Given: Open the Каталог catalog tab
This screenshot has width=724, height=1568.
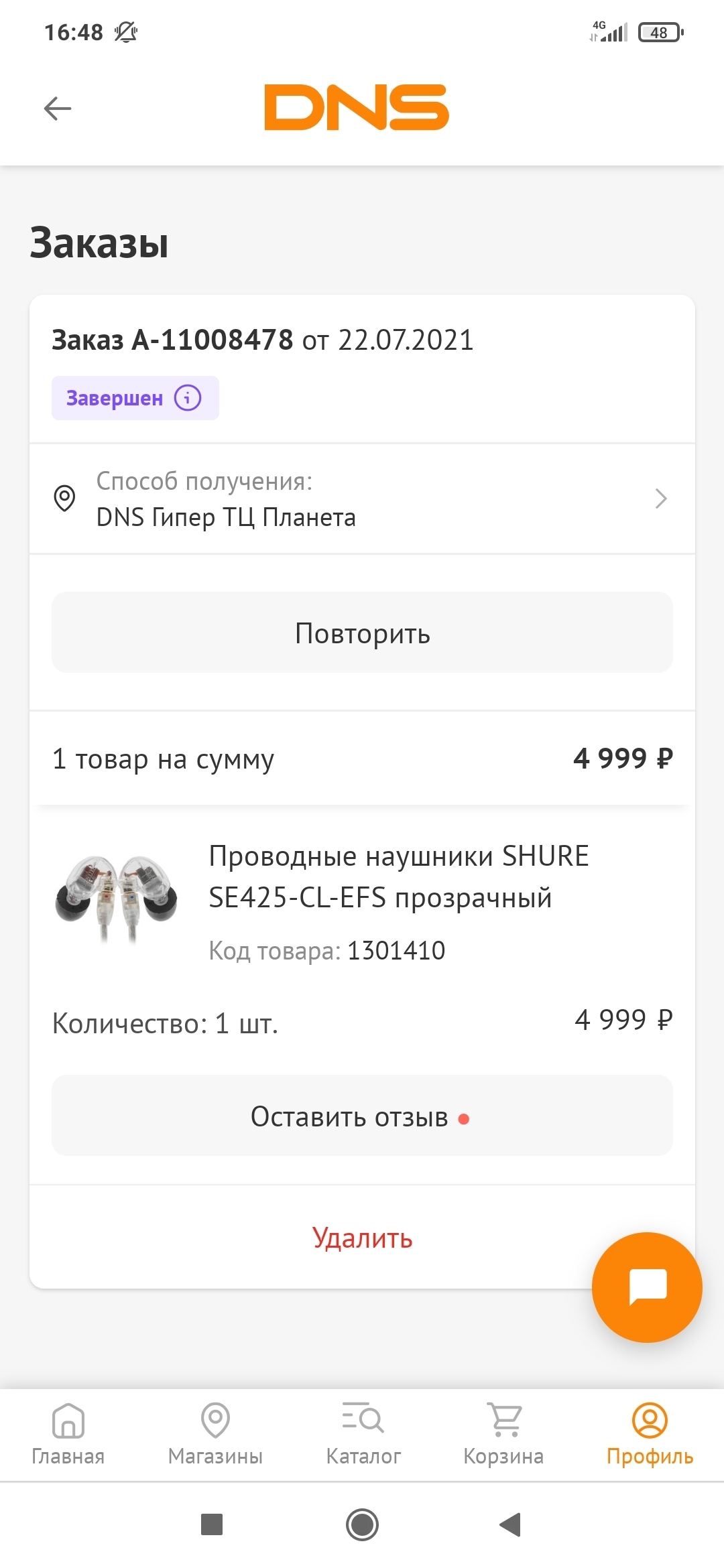Looking at the screenshot, I should [x=363, y=1433].
